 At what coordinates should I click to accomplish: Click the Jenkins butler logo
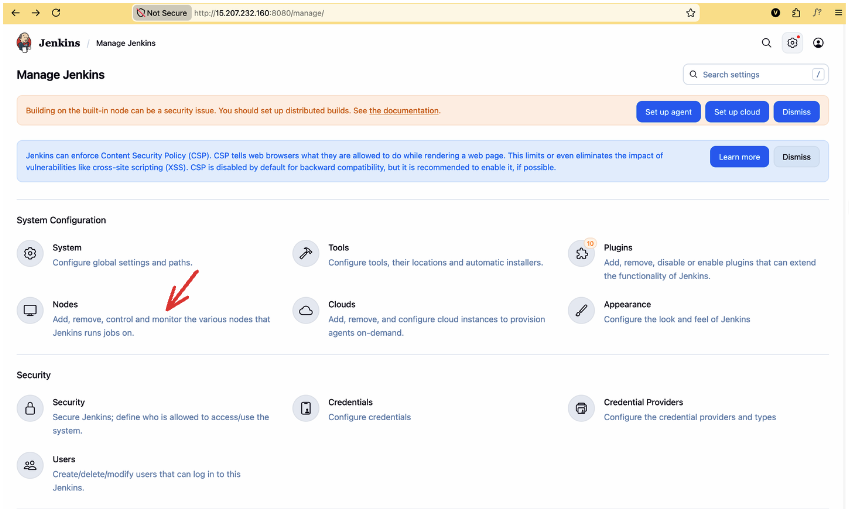pyautogui.click(x=24, y=42)
